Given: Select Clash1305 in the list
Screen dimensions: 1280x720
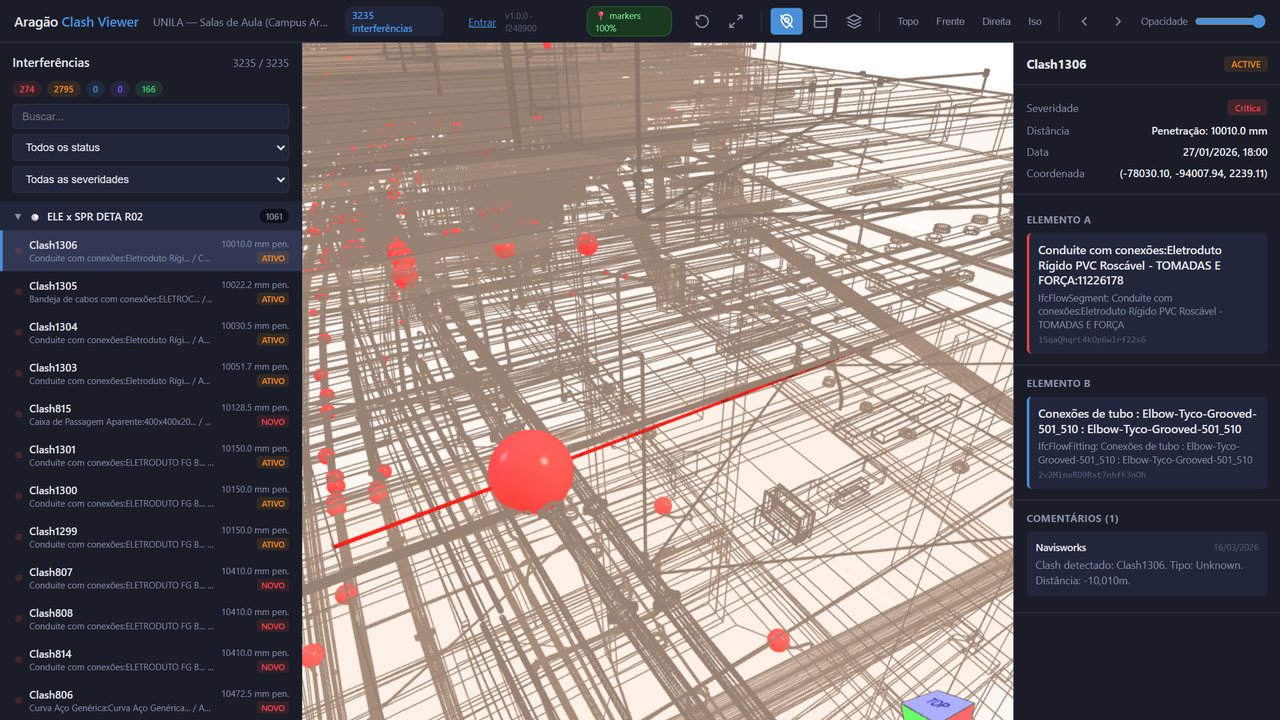Looking at the screenshot, I should [x=151, y=292].
